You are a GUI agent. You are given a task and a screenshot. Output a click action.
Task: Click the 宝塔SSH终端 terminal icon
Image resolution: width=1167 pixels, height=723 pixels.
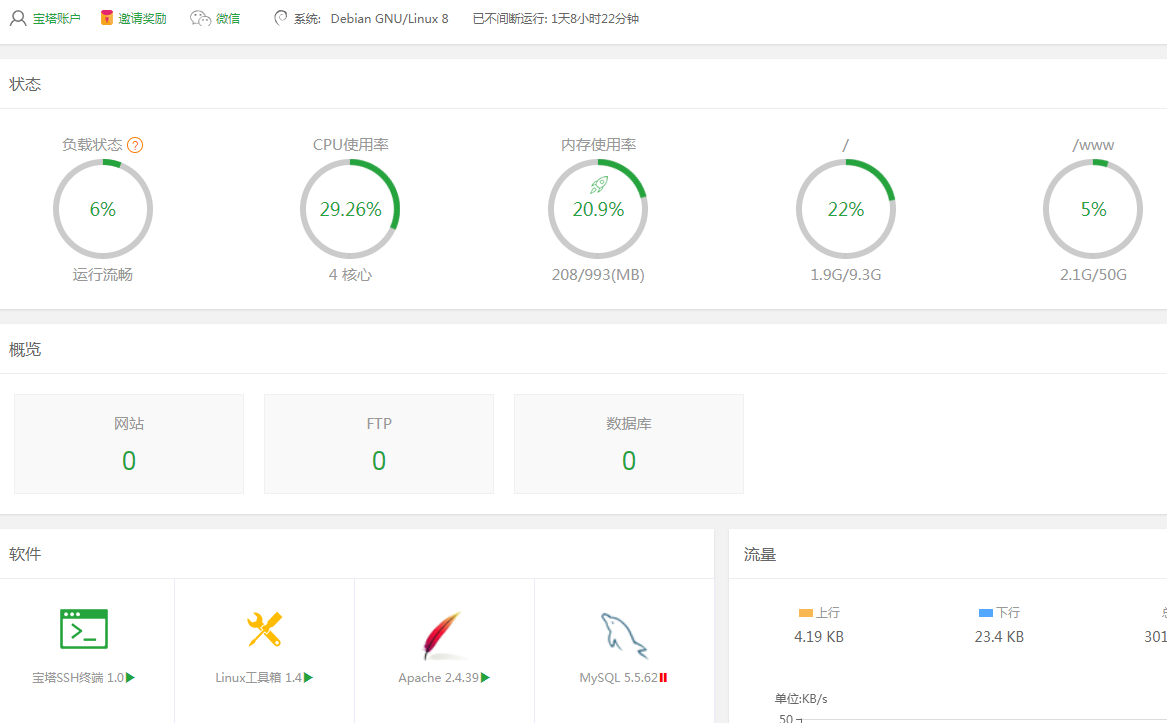84,629
